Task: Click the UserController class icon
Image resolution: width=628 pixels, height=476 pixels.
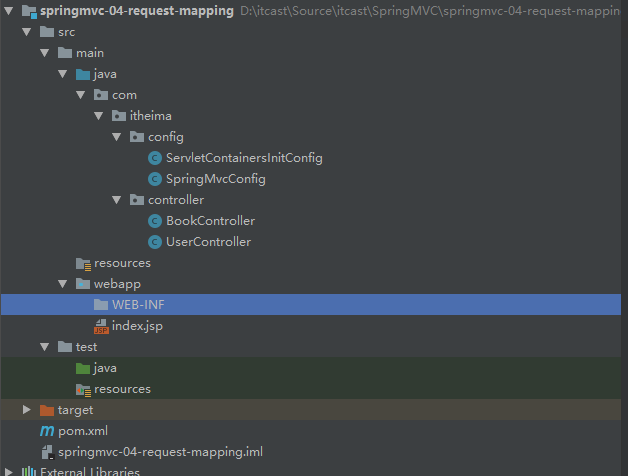Action: click(154, 242)
